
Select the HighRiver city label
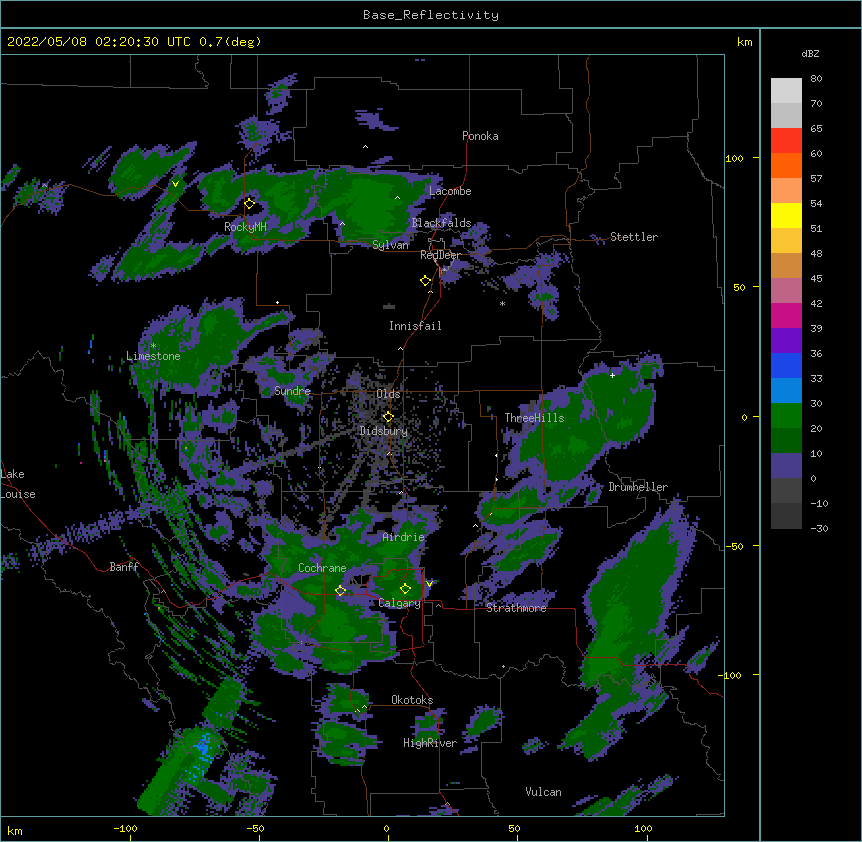pyautogui.click(x=430, y=743)
